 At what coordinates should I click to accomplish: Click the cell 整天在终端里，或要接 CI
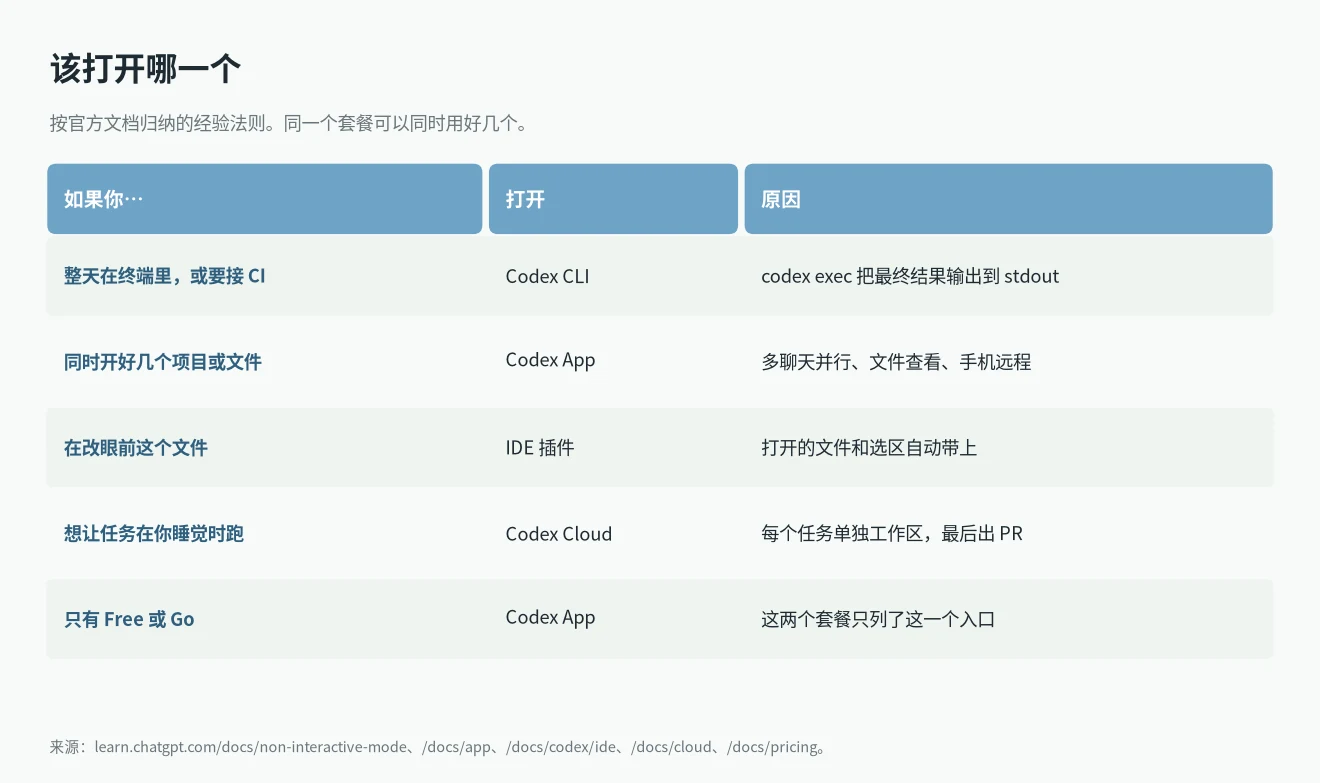pos(165,276)
